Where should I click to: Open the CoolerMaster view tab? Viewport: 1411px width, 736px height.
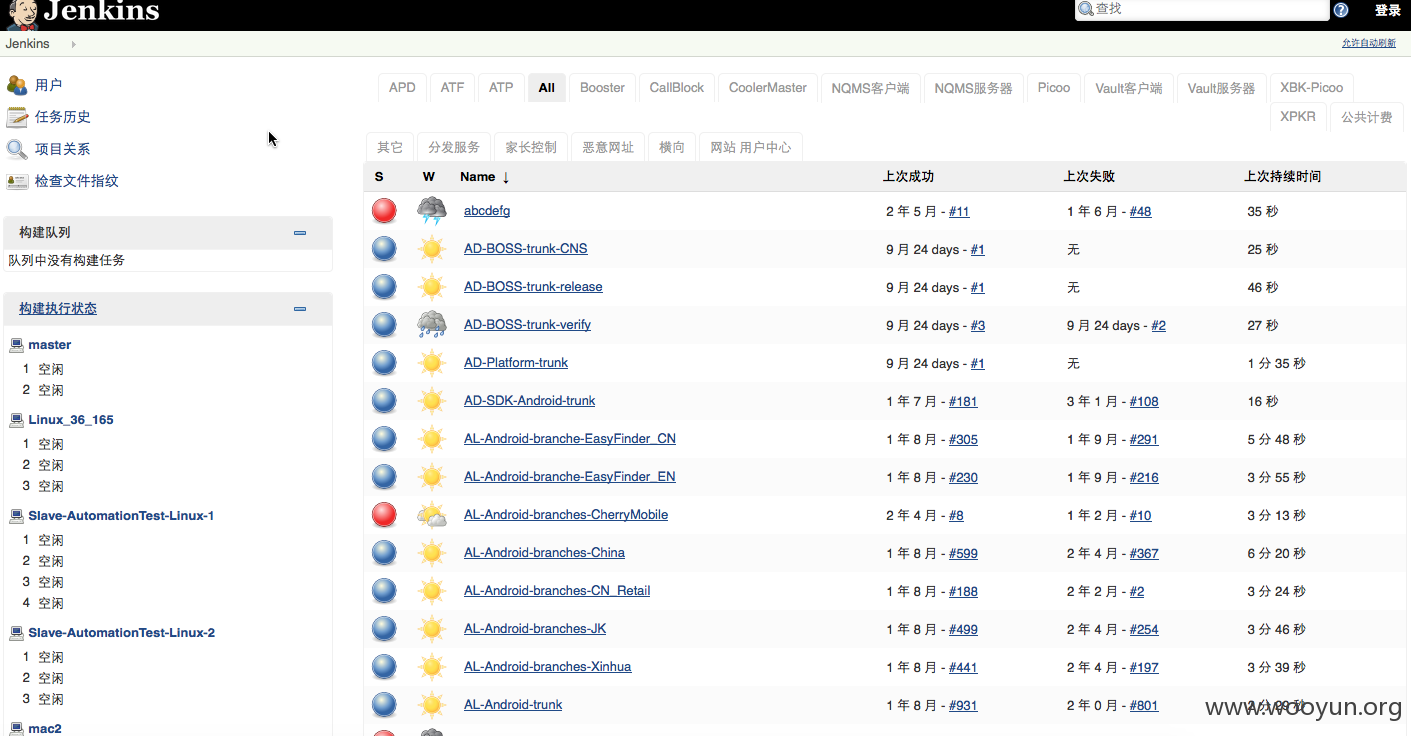point(768,88)
